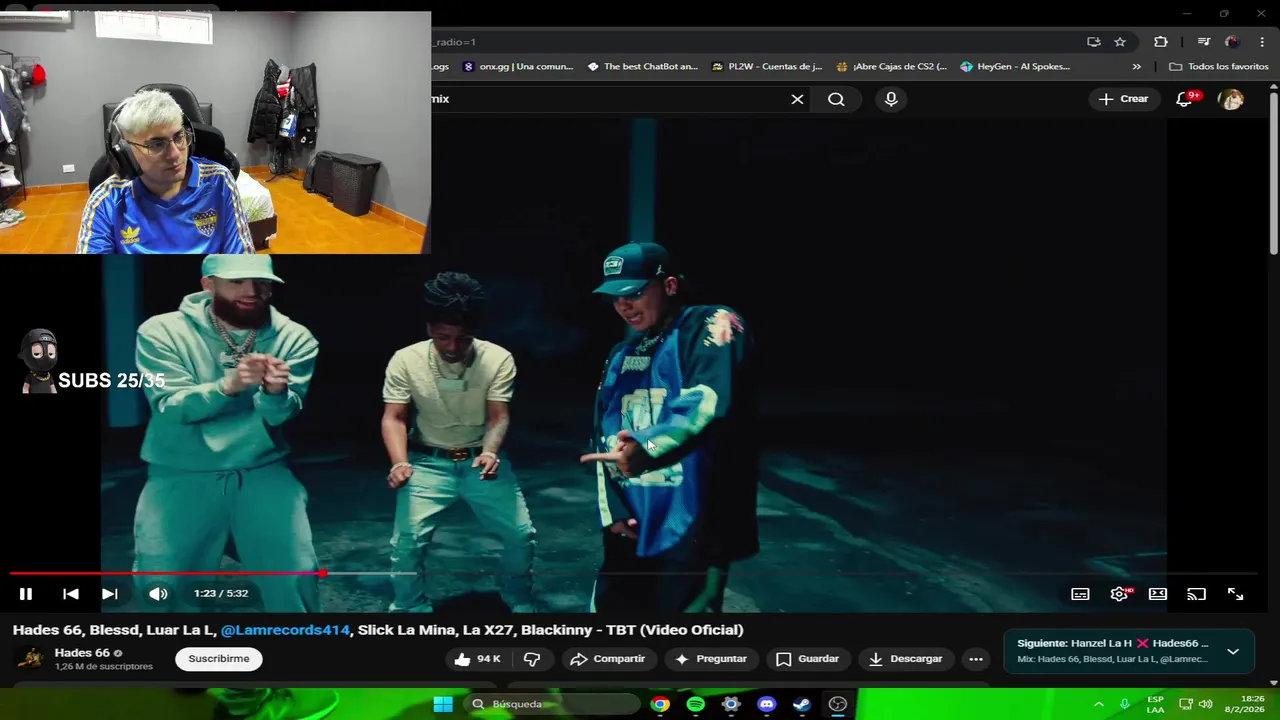Open ESP LAA language switcher
Viewport: 1280px width, 720px height.
coord(1155,704)
